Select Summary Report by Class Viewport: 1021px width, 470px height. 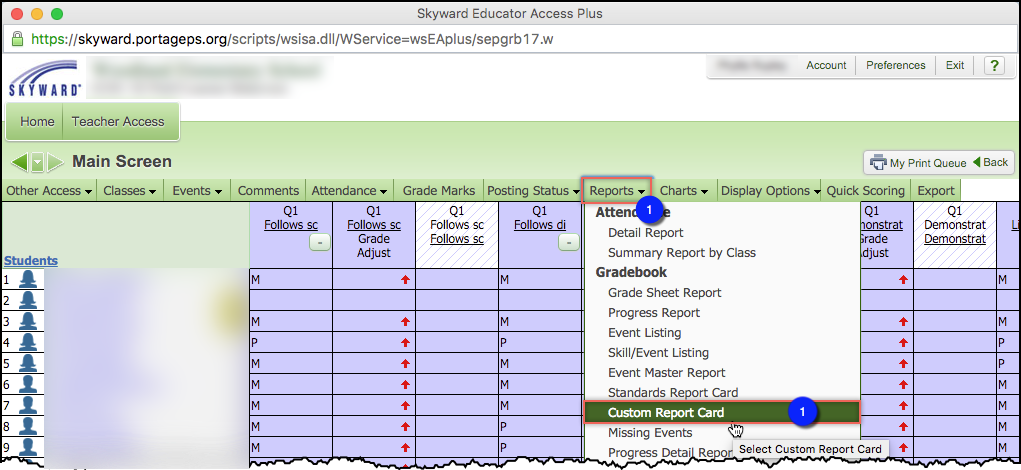(x=682, y=253)
